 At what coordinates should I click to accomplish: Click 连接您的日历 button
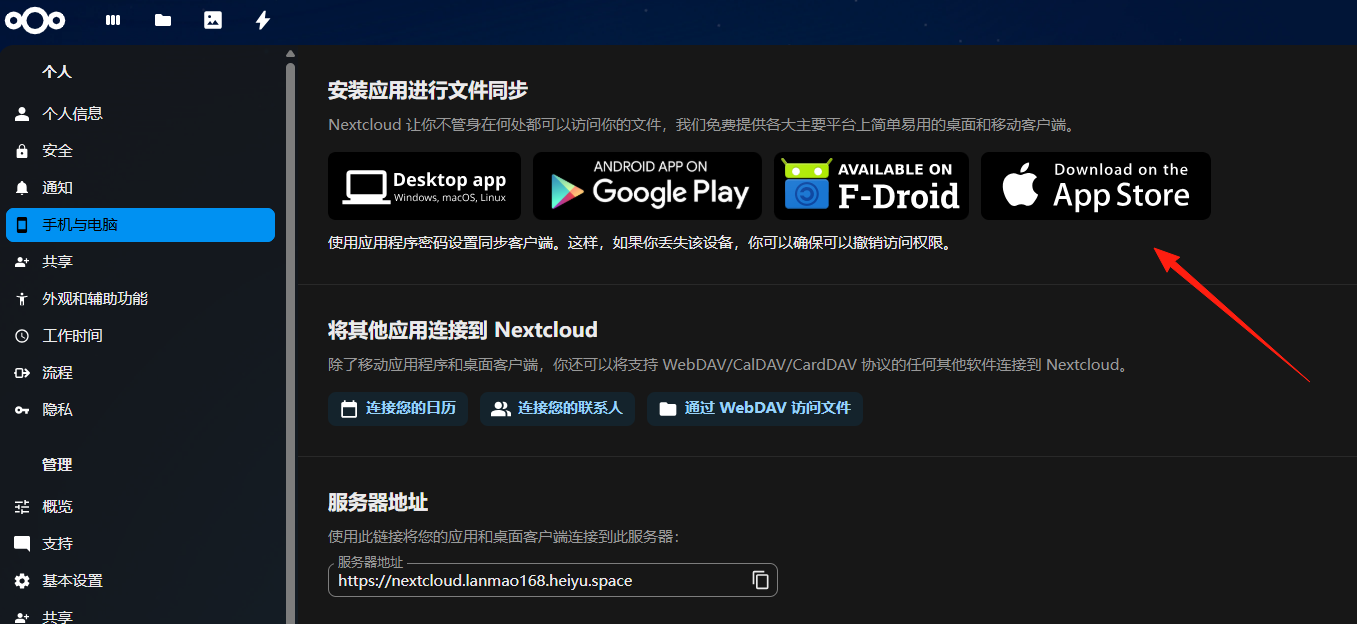[398, 409]
